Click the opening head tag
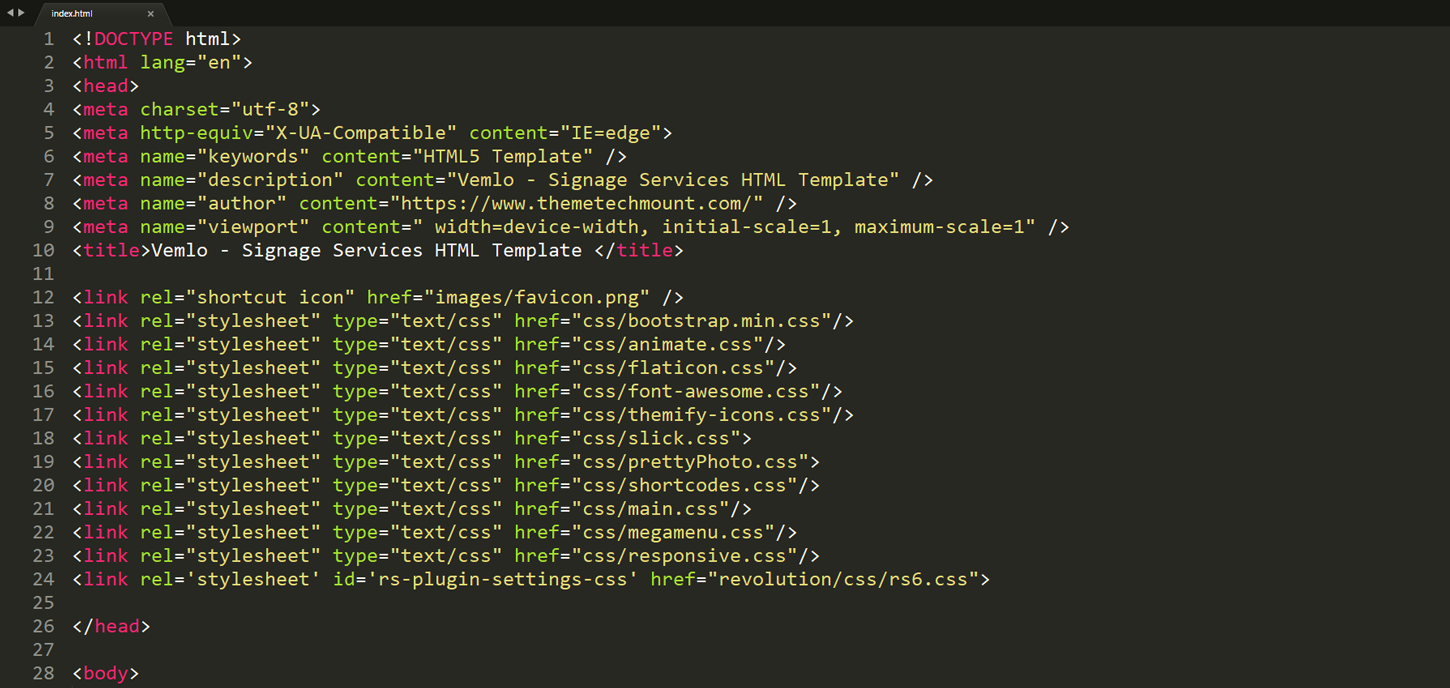The image size is (1450, 688). coord(106,86)
